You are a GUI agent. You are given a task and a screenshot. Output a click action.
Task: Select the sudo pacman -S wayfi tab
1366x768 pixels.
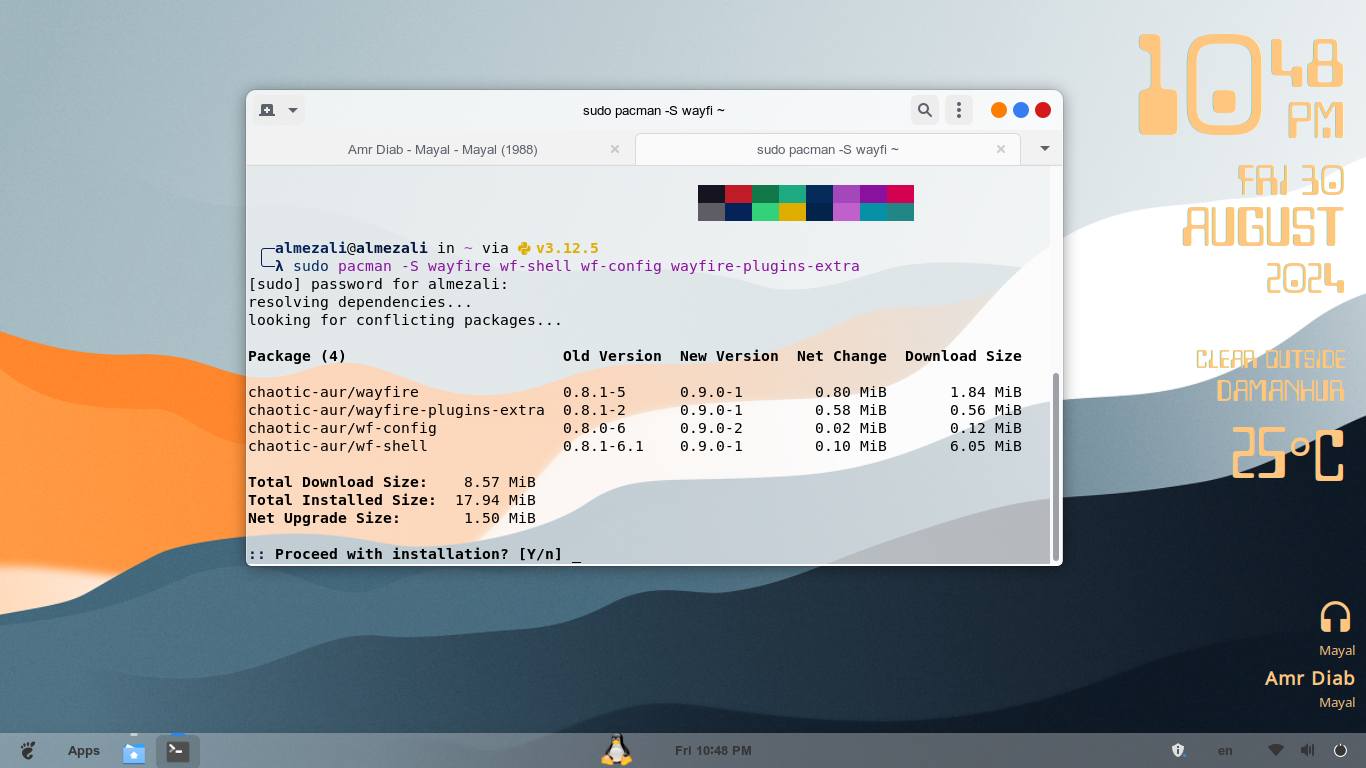827,149
